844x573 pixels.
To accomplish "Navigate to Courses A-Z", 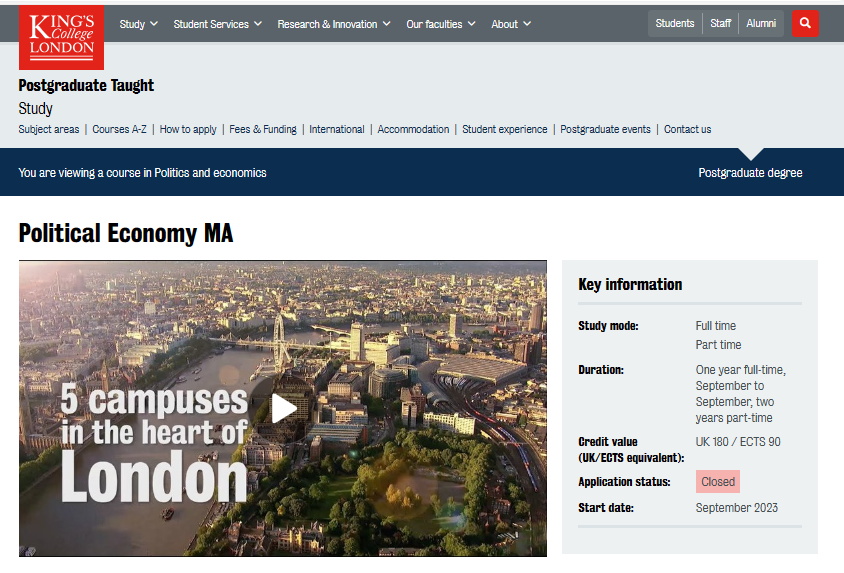I will coord(119,129).
